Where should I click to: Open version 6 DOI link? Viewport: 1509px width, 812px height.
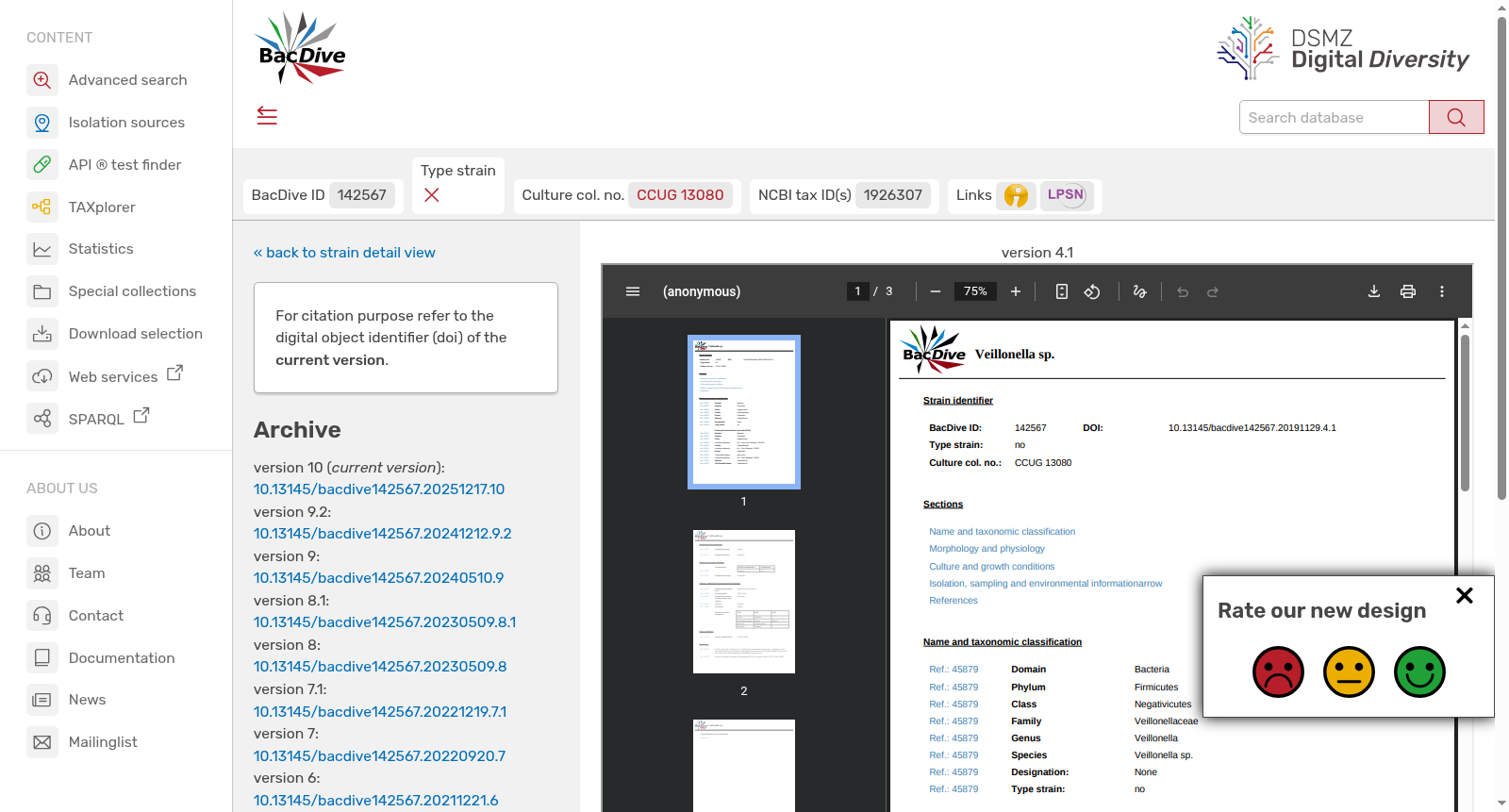tap(376, 800)
